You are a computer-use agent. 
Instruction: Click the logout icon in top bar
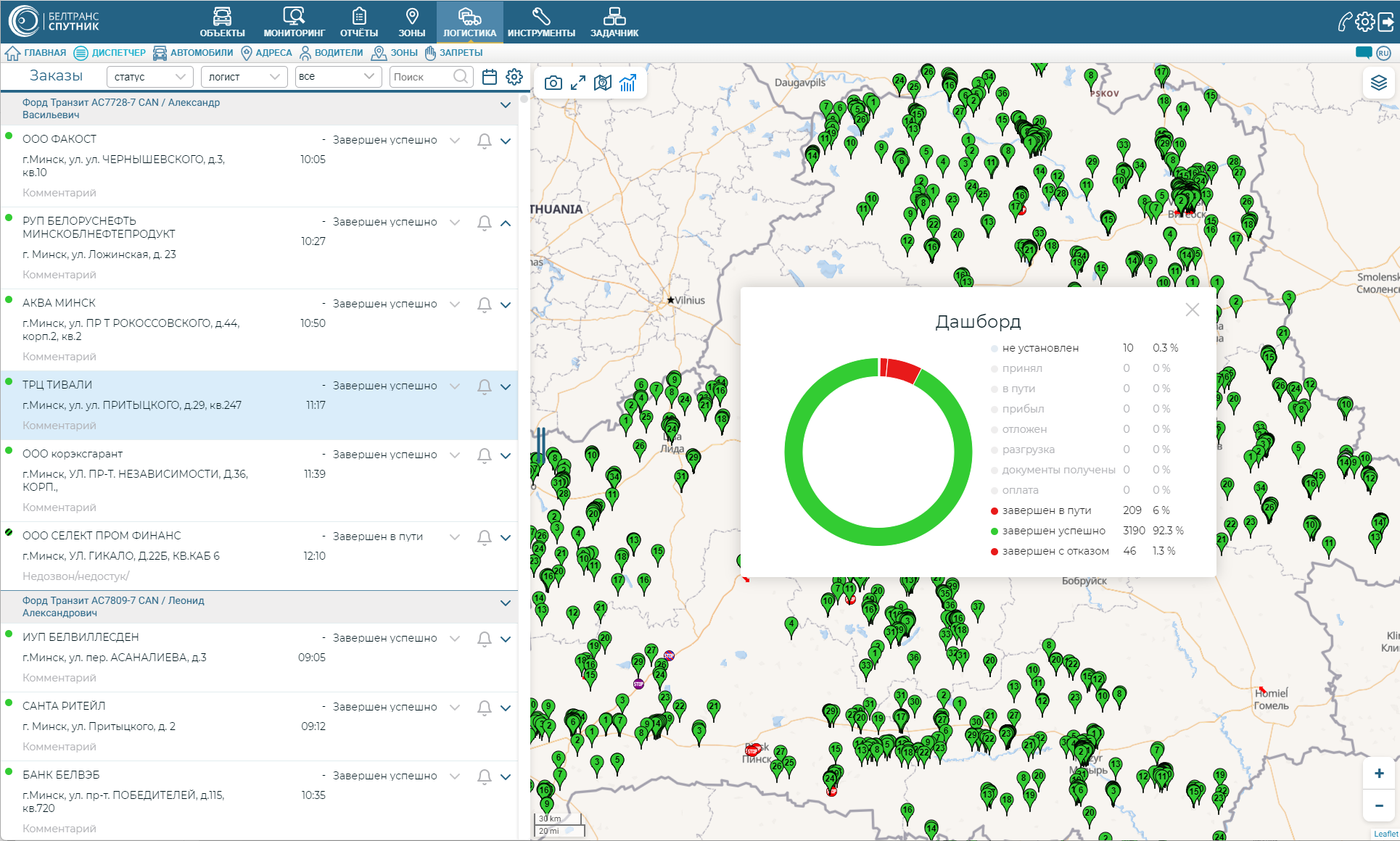(1385, 22)
